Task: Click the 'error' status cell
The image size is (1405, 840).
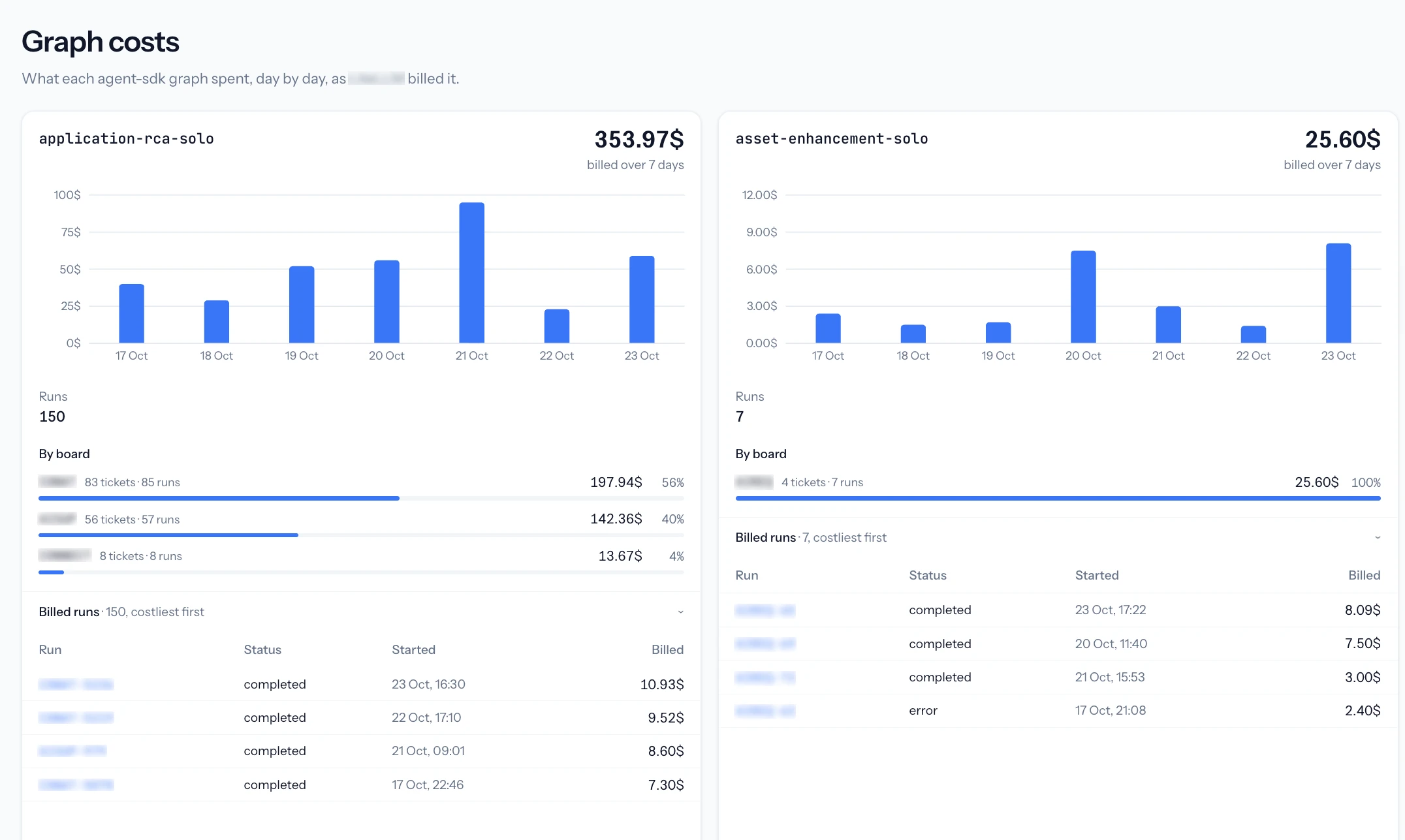Action: [923, 711]
